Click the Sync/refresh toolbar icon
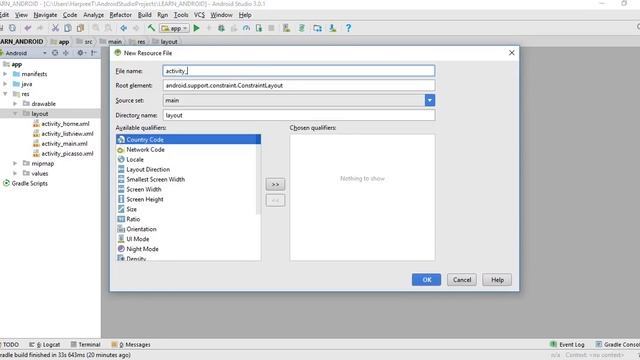The image size is (640, 360). 13,28
